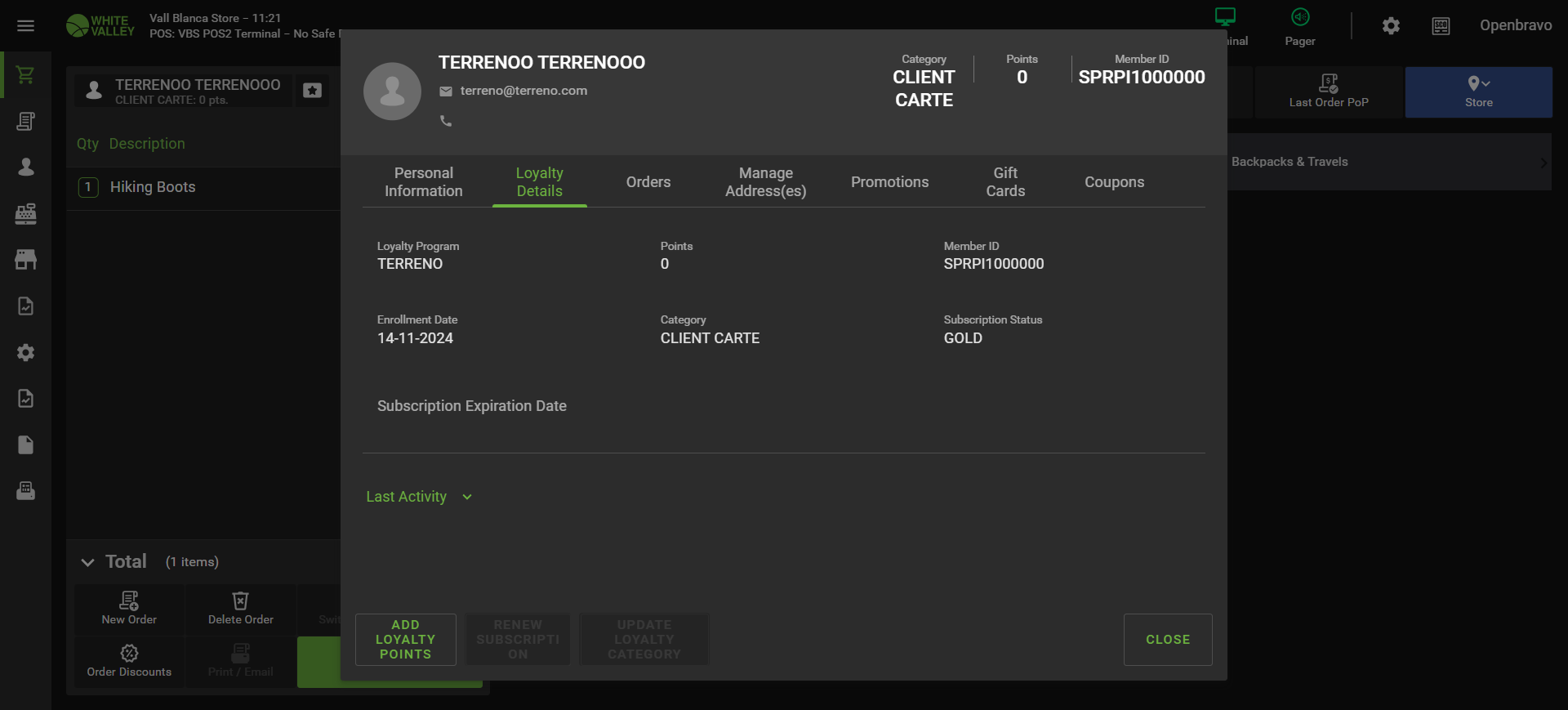Click the New Order icon button
Screen dimensions: 1568x710
click(129, 609)
